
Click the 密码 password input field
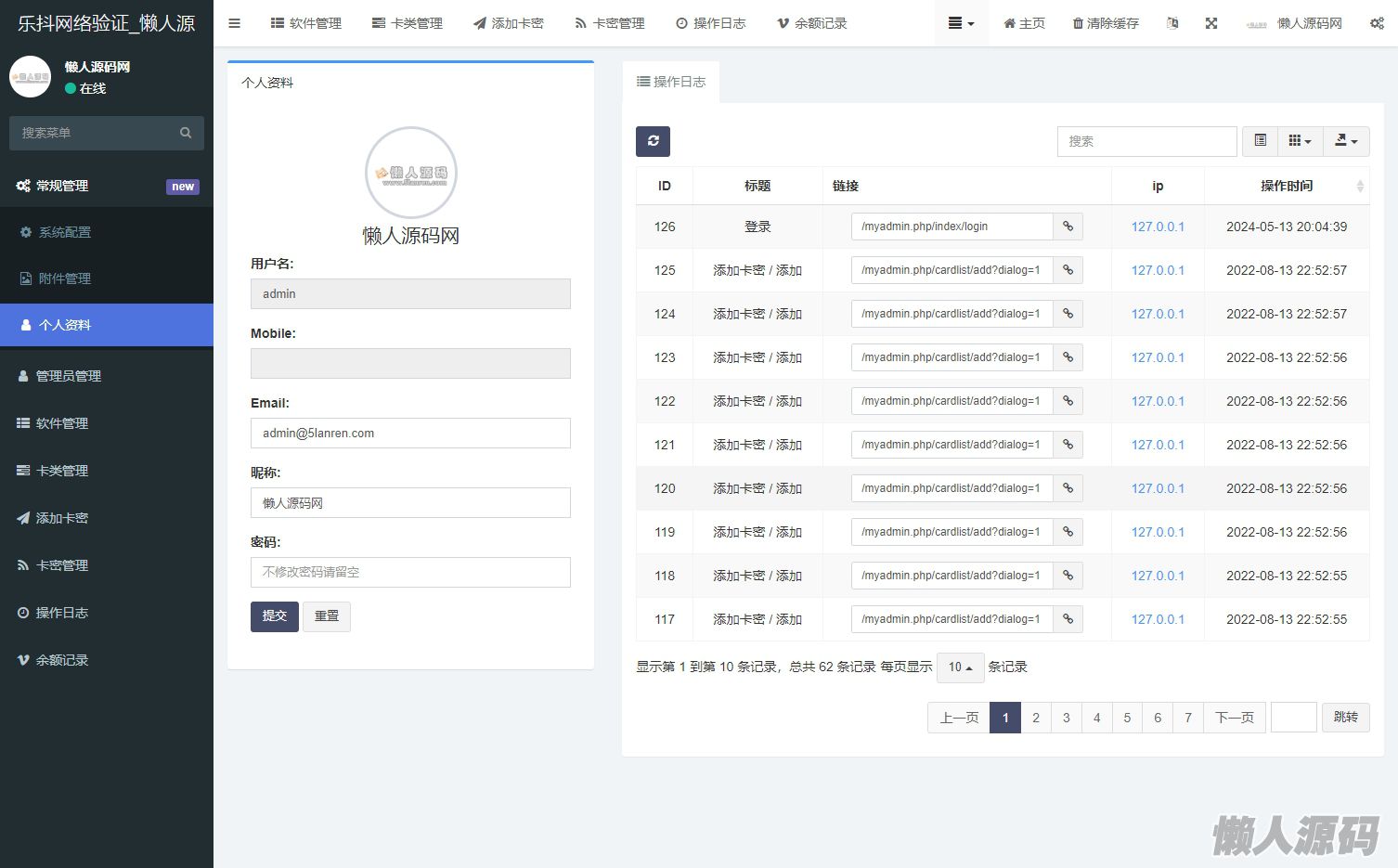point(410,573)
